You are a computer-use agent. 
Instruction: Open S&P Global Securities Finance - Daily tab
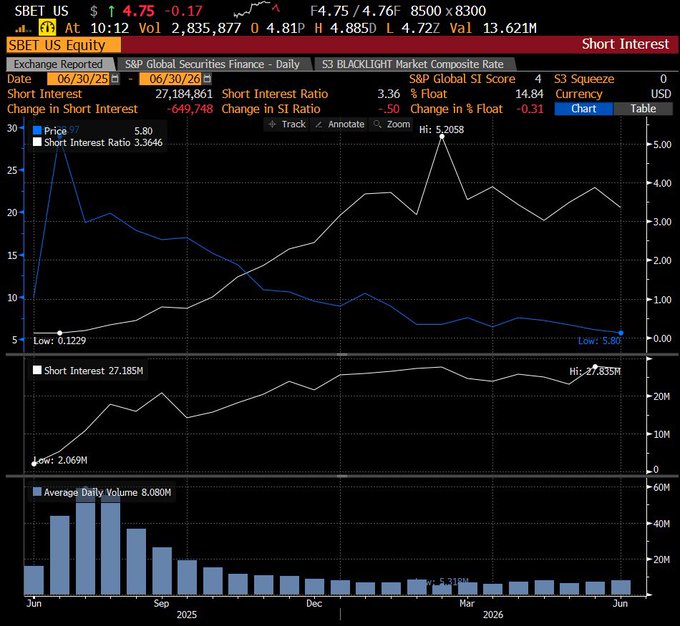[x=214, y=64]
